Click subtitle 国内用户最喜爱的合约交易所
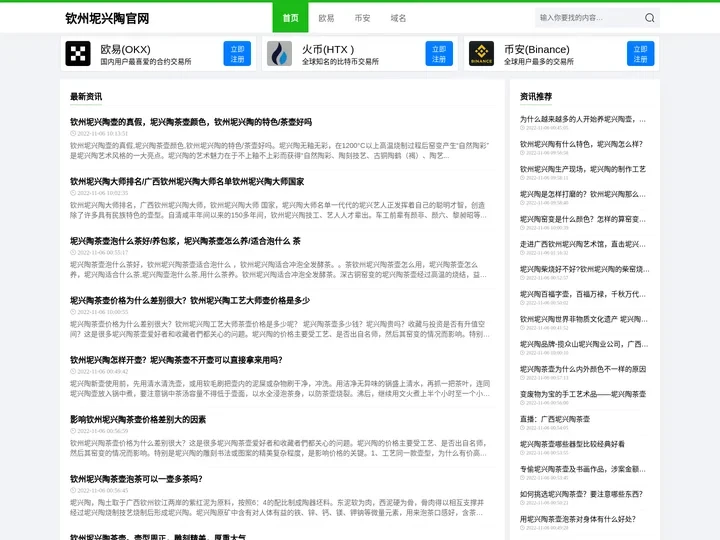Screen dimensions: 720x540 pyautogui.click(x=146, y=62)
